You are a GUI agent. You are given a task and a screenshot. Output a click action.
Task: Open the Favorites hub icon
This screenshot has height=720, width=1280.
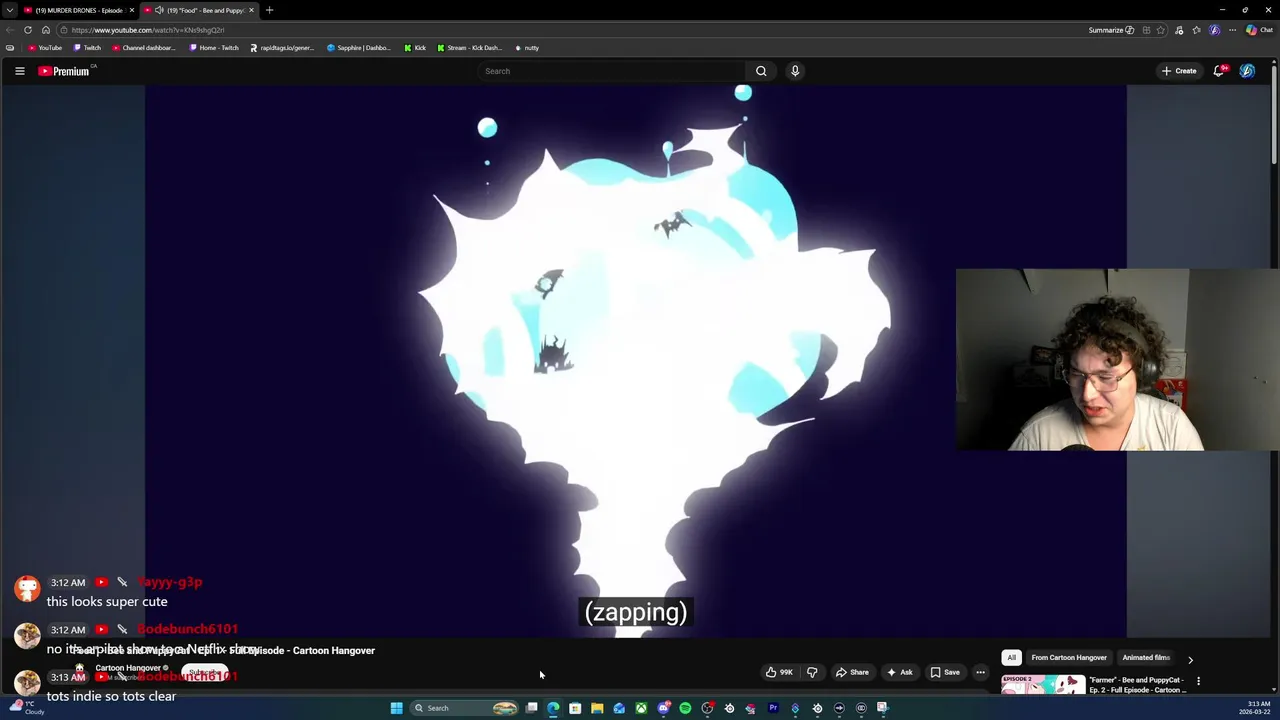(x=1197, y=30)
